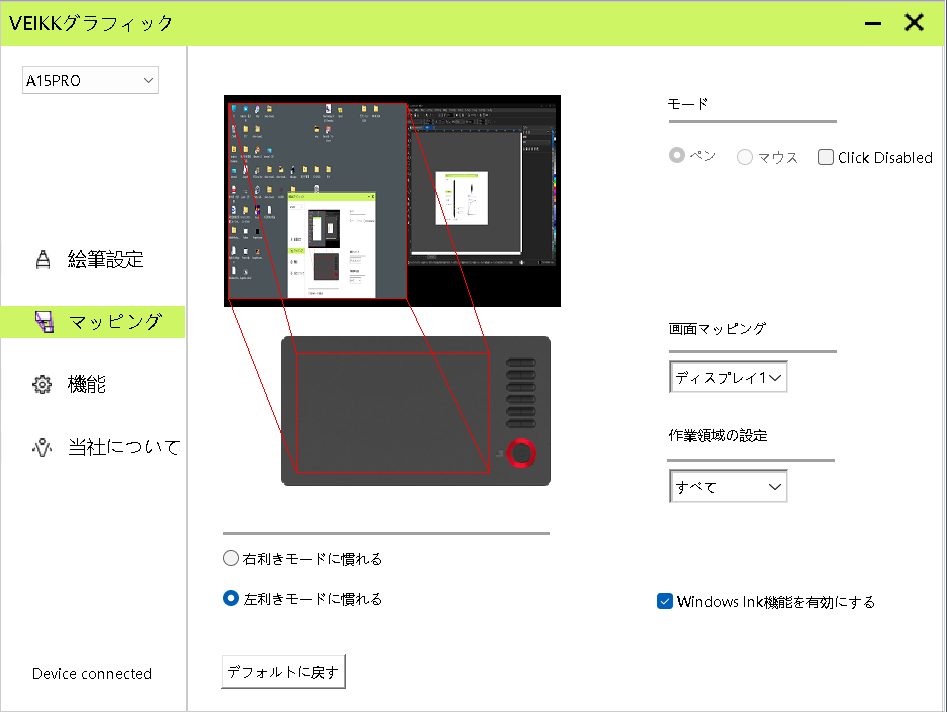The height and width of the screenshot is (712, 947).
Task: Open the 当社について page
Action: pyautogui.click(x=123, y=447)
